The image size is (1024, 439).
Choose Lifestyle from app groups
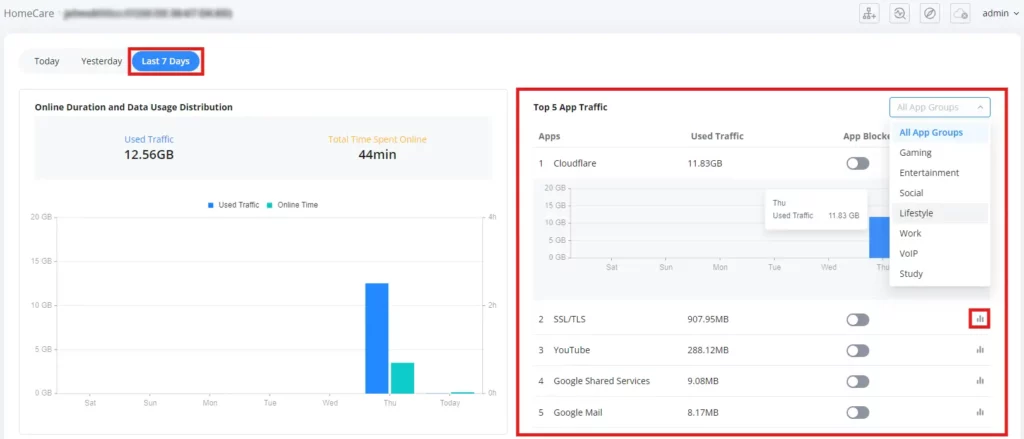(939, 213)
